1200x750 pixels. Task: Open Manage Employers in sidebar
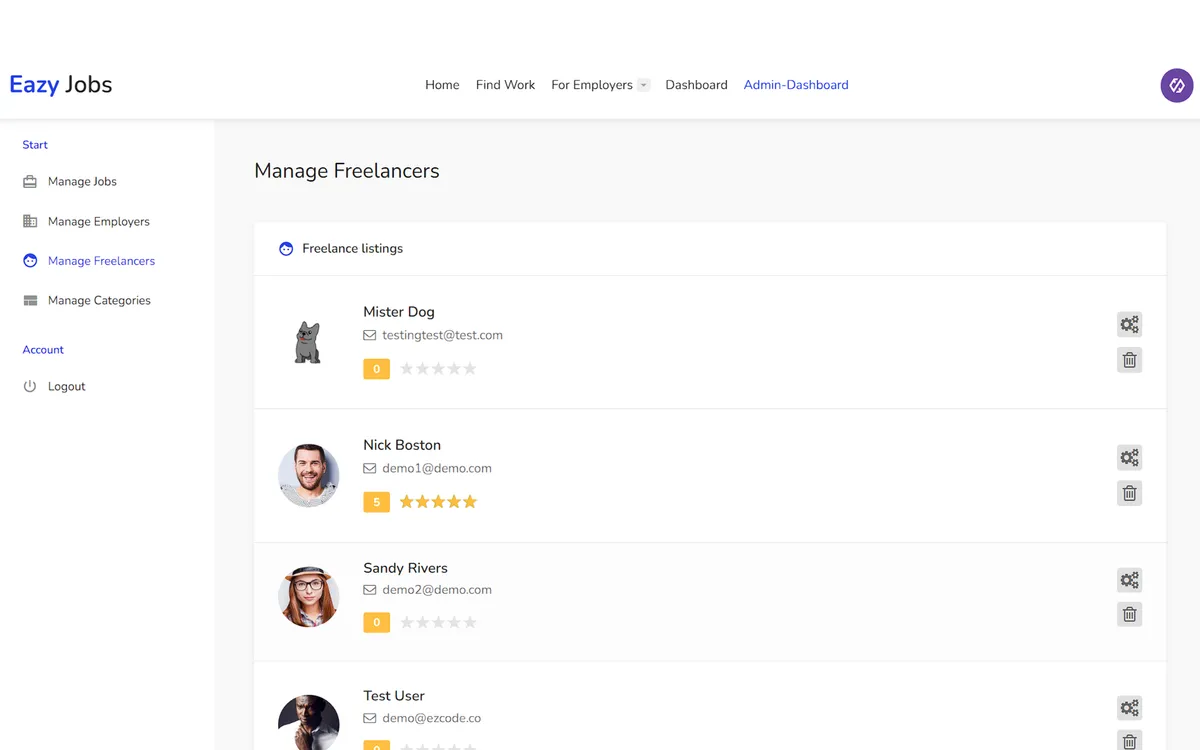[98, 221]
